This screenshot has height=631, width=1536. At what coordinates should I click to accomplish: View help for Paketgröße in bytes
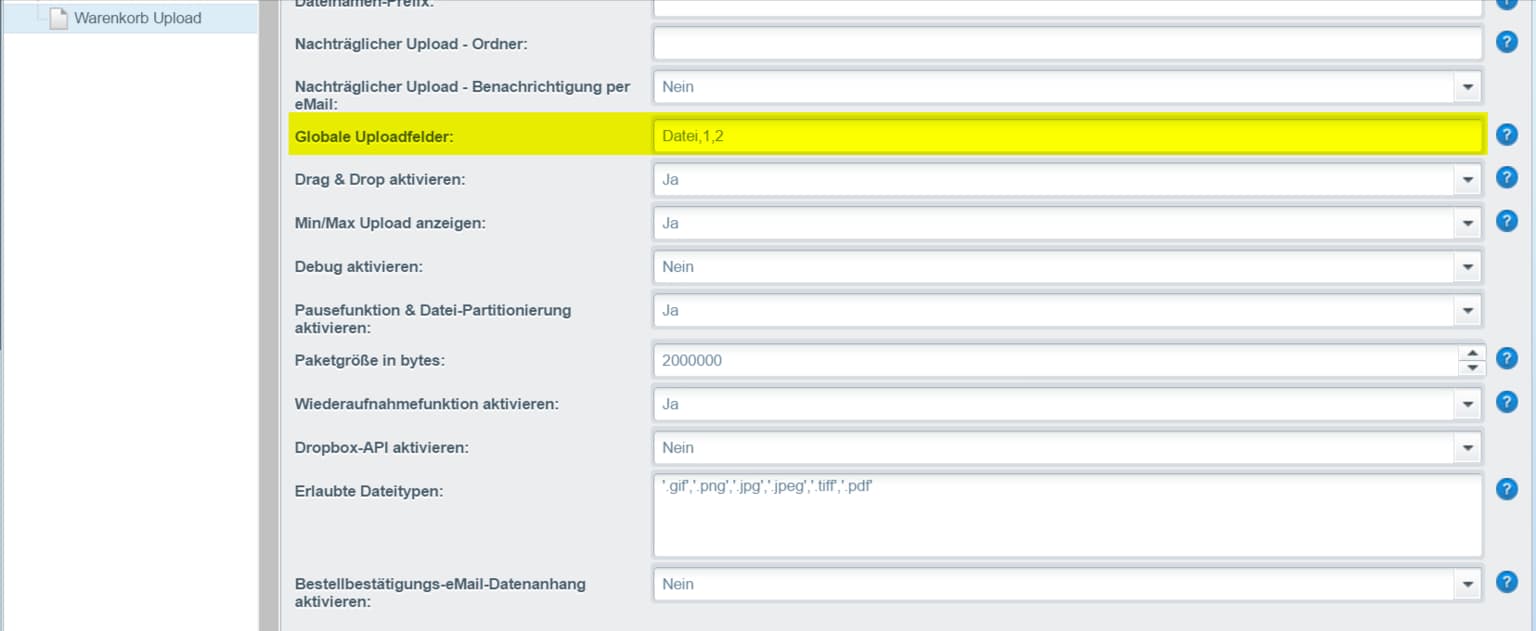pos(1506,358)
